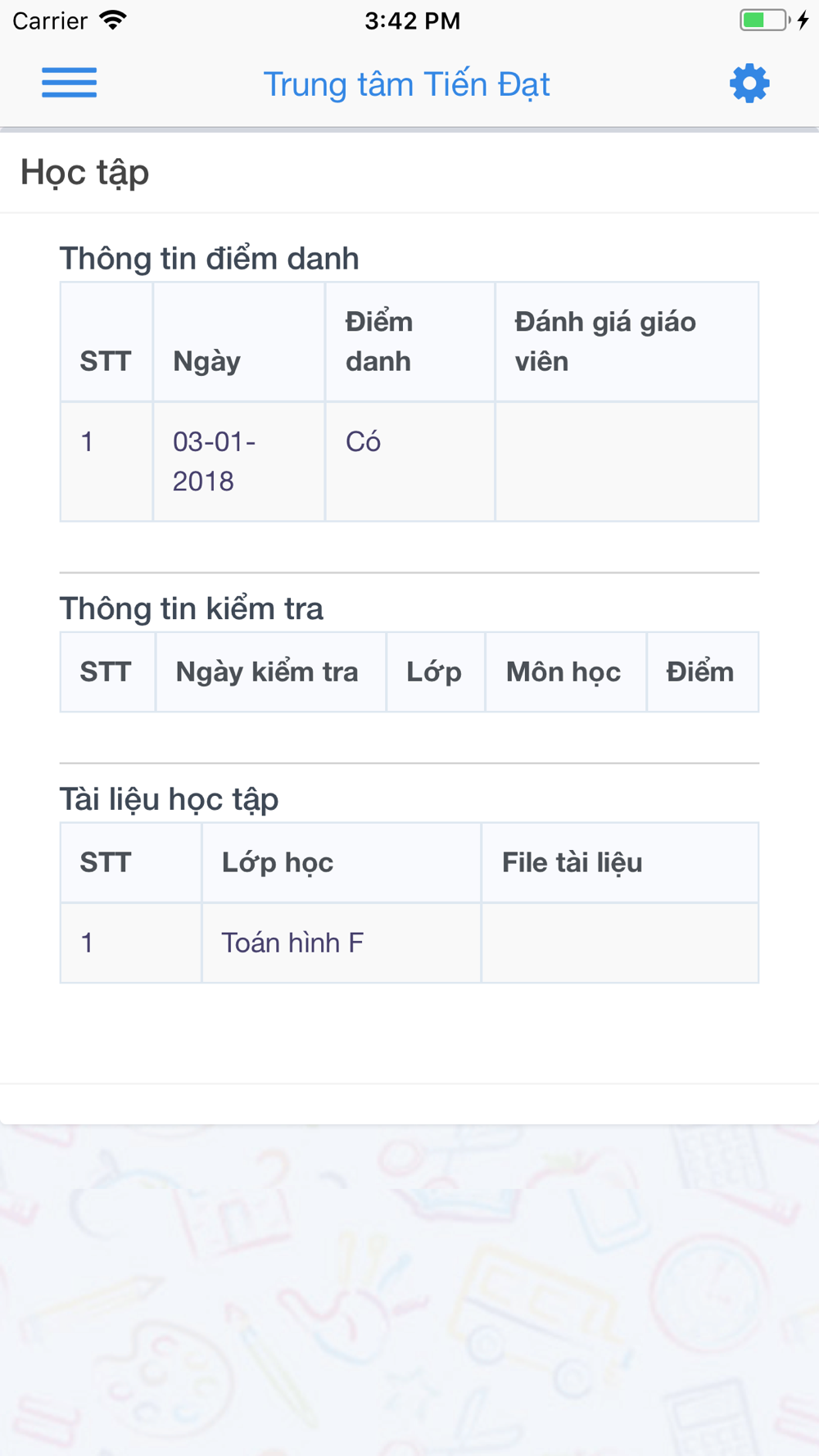The width and height of the screenshot is (819, 1456).
Task: Tap the Môn học column header
Action: 563,672
